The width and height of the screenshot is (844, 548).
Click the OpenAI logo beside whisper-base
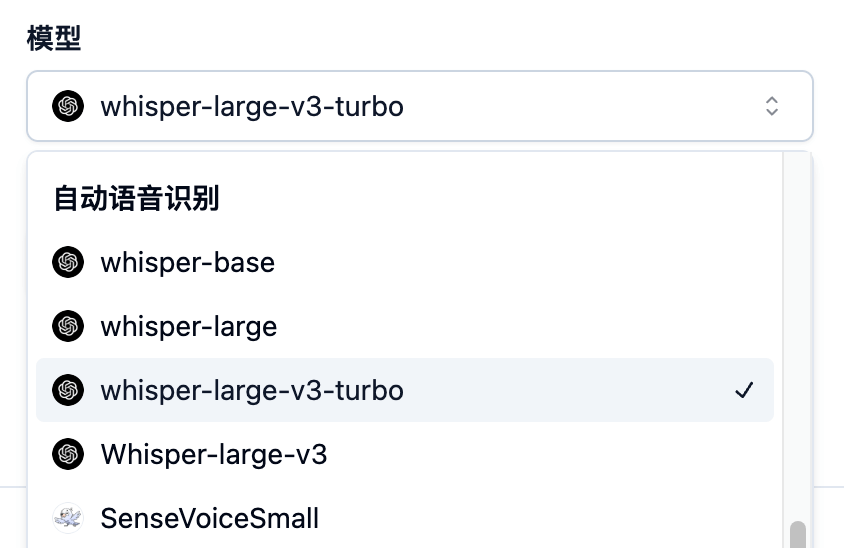point(68,263)
